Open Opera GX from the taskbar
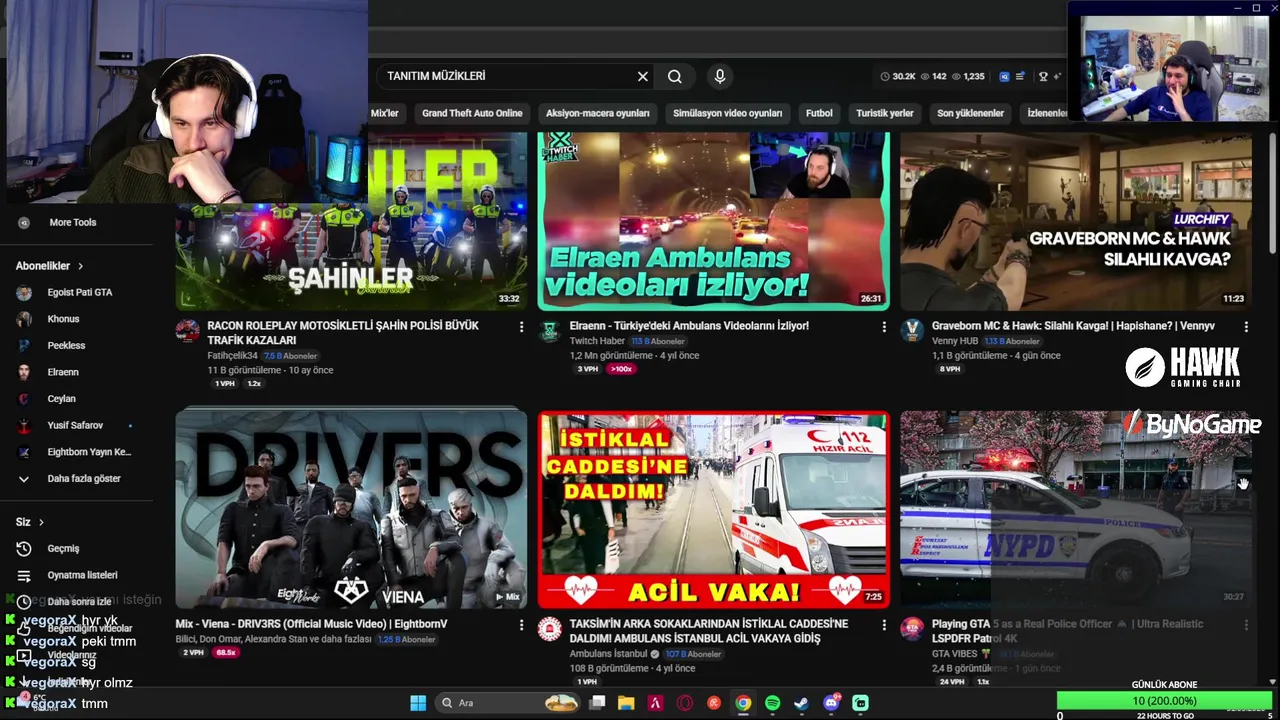 pyautogui.click(x=685, y=703)
